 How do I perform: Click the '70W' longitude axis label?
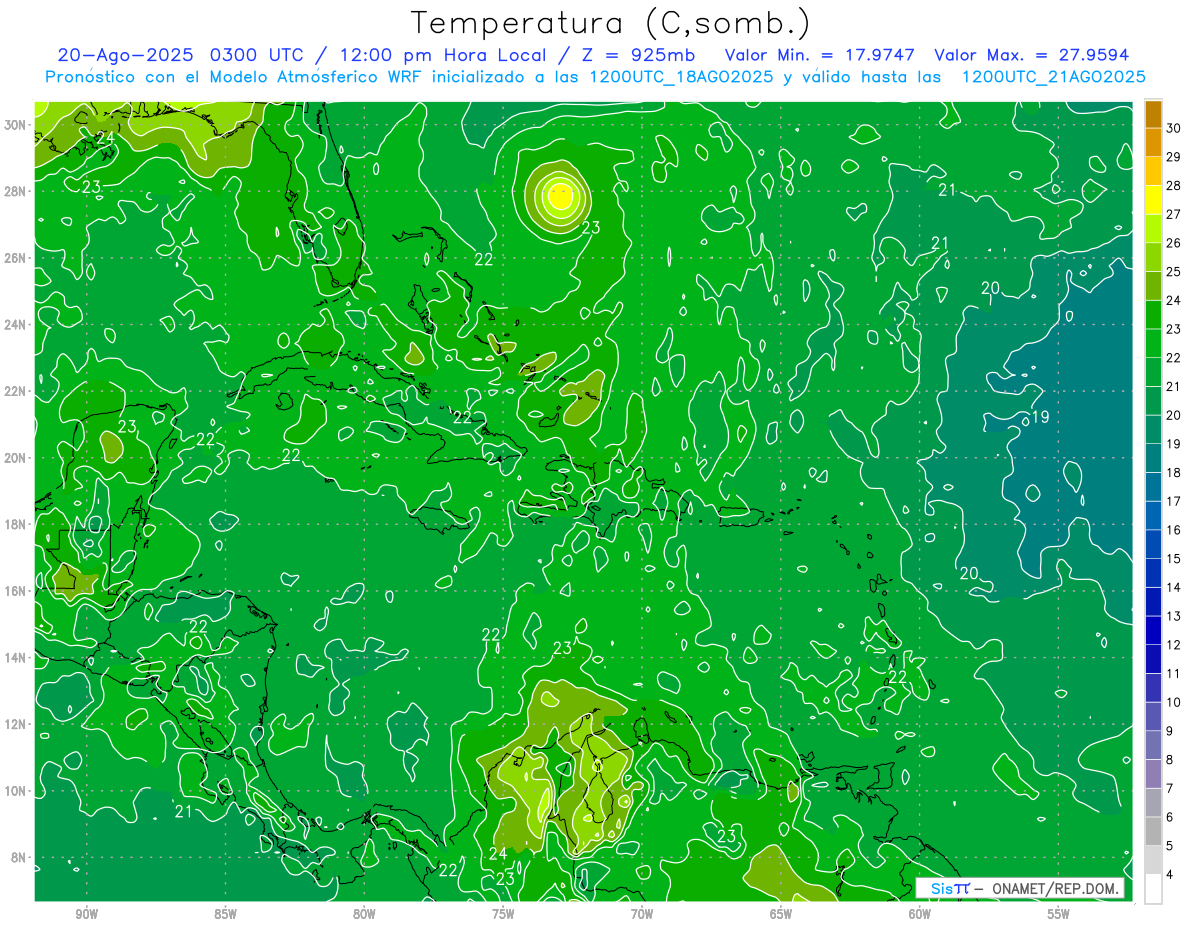[642, 914]
